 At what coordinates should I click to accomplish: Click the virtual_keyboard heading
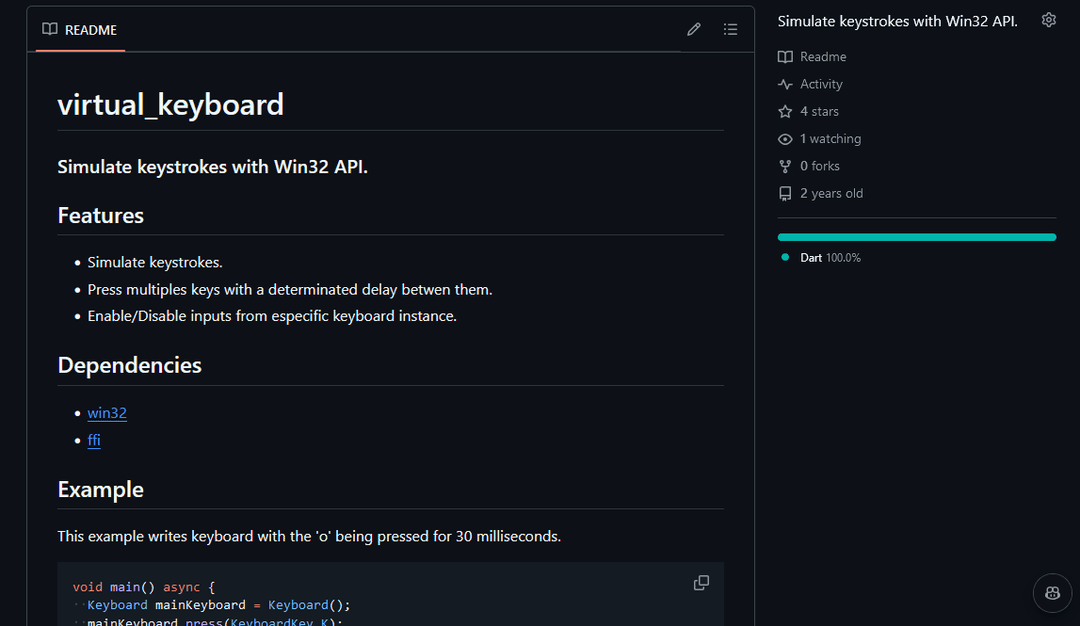coord(170,104)
